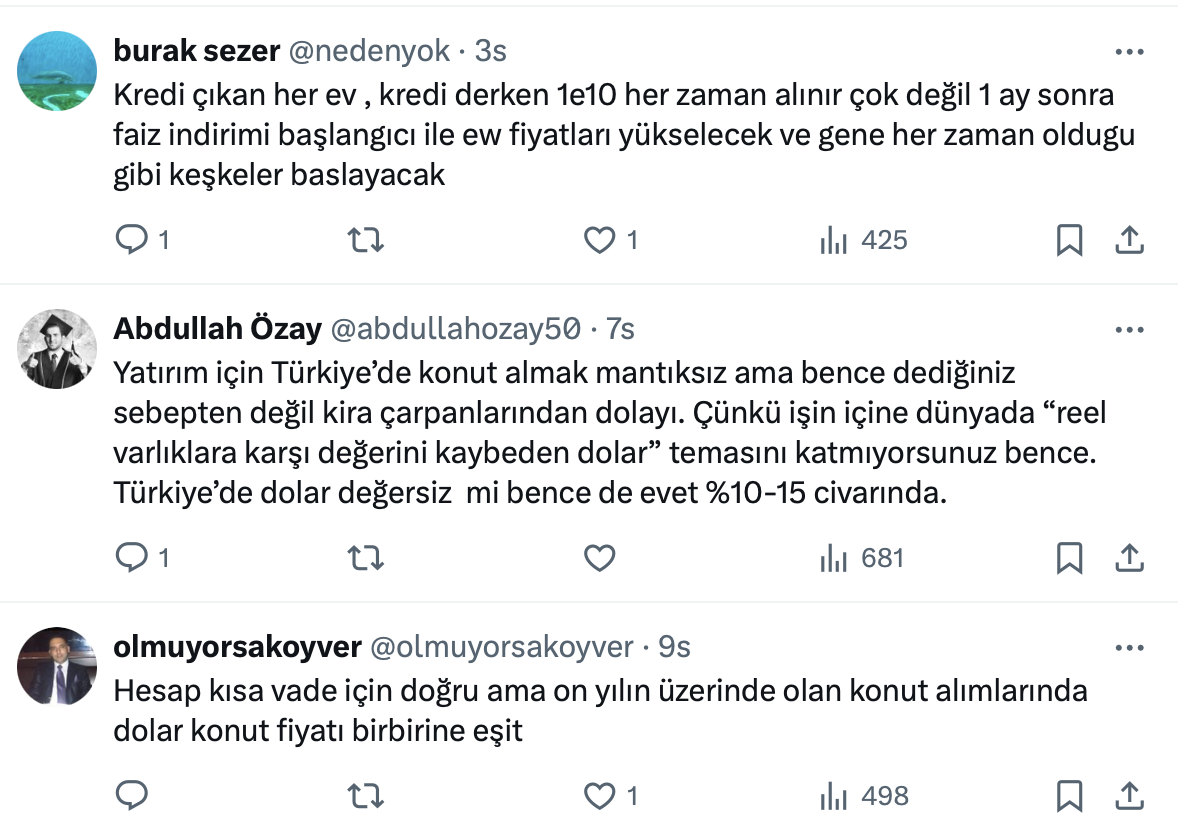Reply to olmuyorsakoyver's tweet

132,796
